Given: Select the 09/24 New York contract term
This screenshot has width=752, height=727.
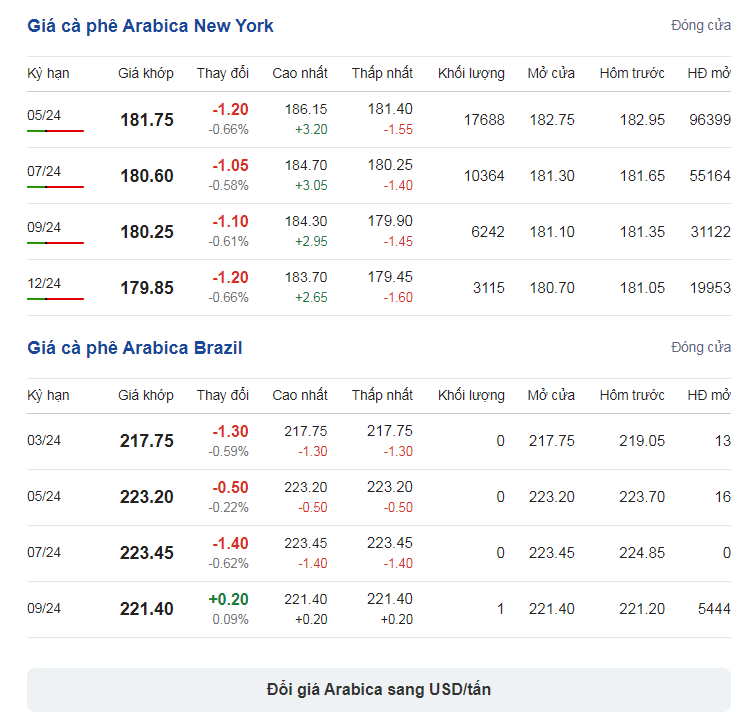Looking at the screenshot, I should pos(44,227).
